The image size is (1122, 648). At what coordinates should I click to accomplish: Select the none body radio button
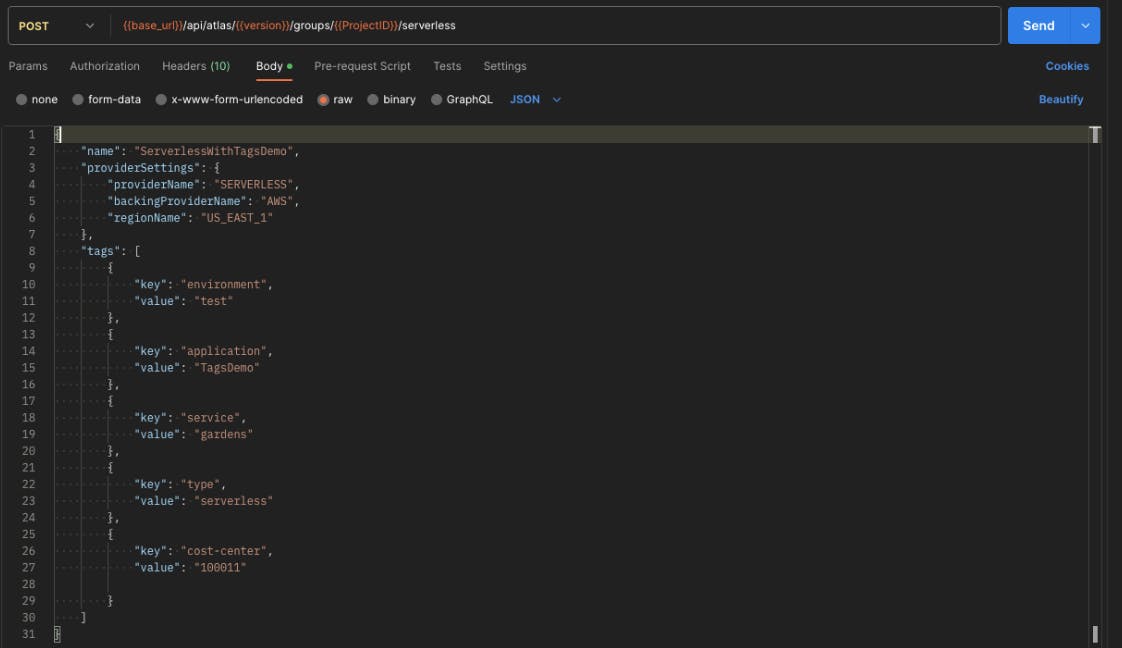[x=22, y=100]
